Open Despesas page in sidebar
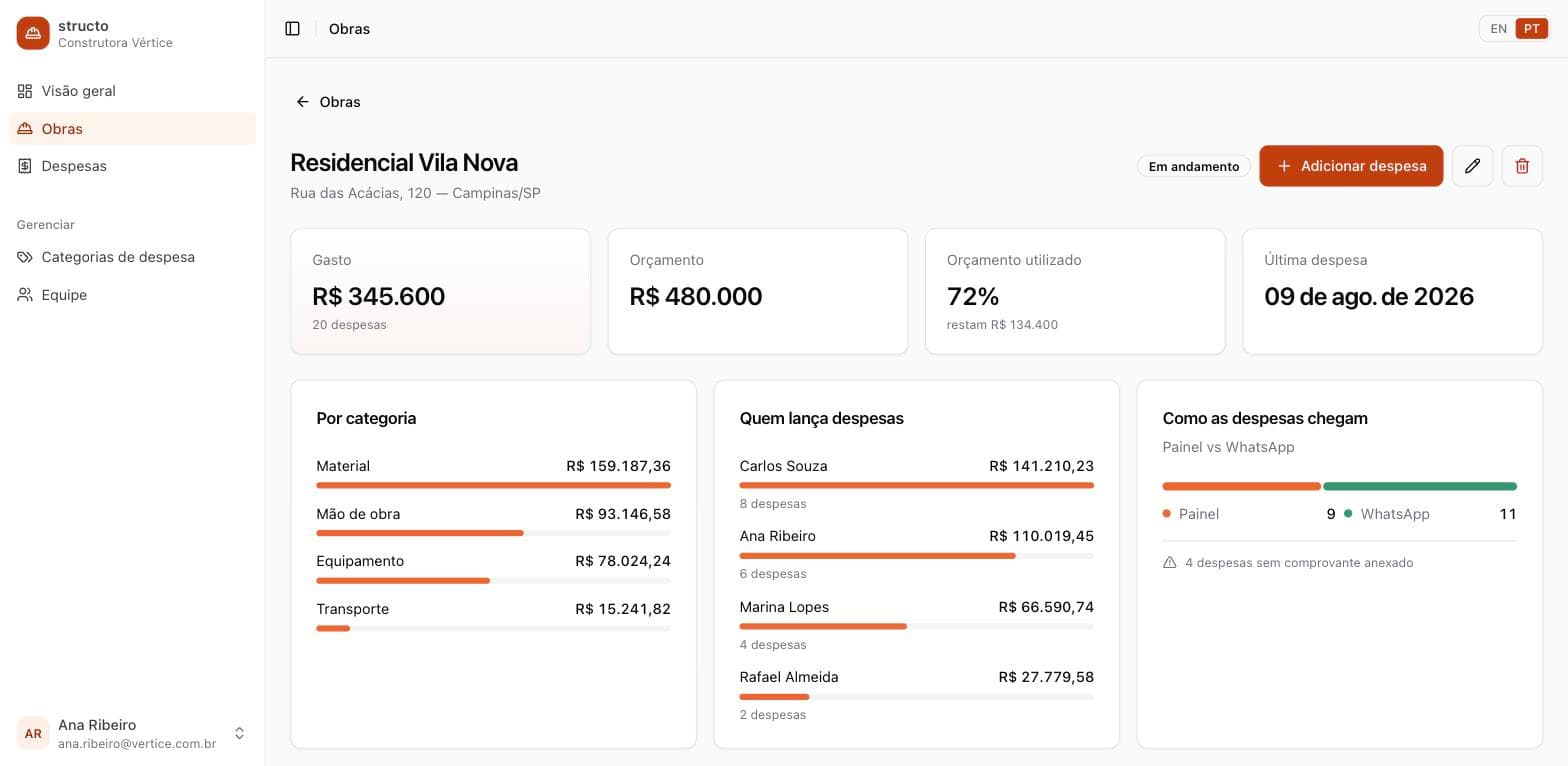Screen dimensions: 1568x766 (x=132, y=166)
